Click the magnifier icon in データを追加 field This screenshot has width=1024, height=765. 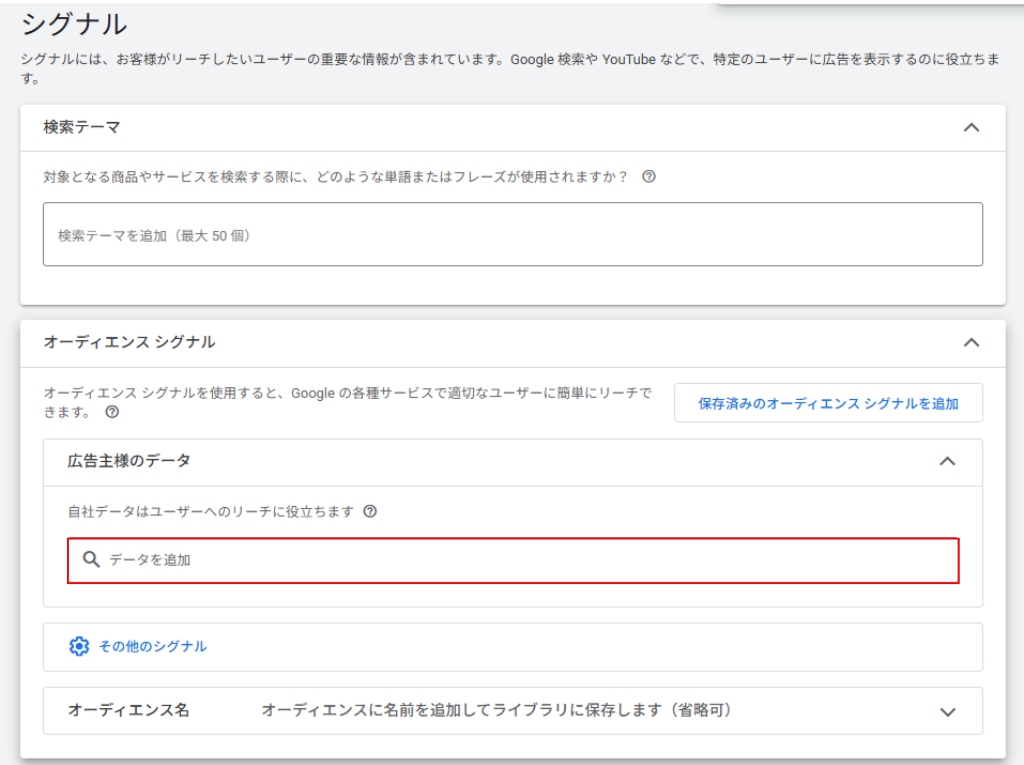pos(91,559)
